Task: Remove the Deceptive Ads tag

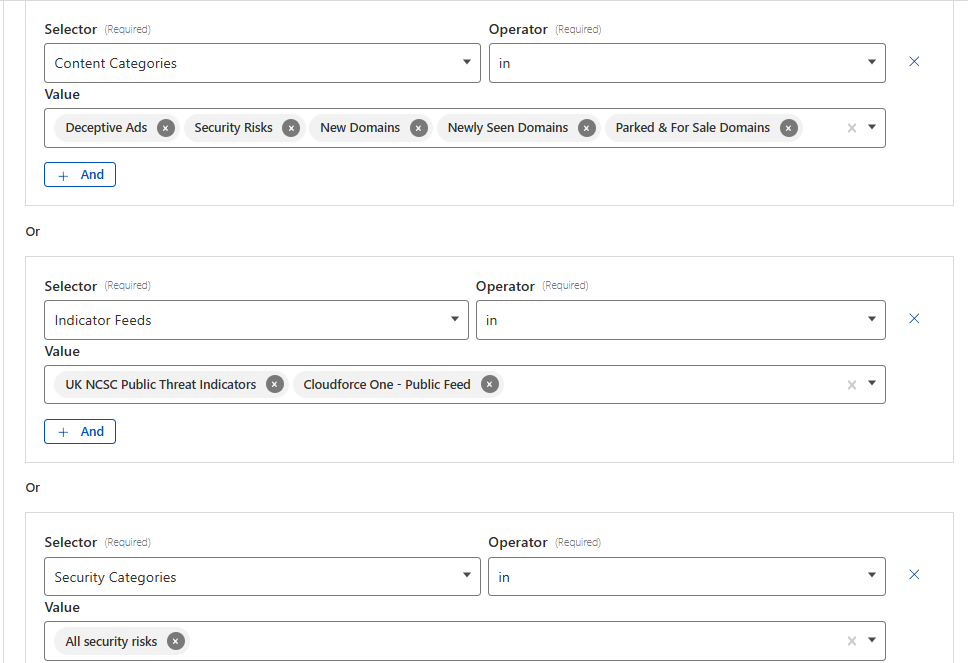Action: click(x=166, y=128)
